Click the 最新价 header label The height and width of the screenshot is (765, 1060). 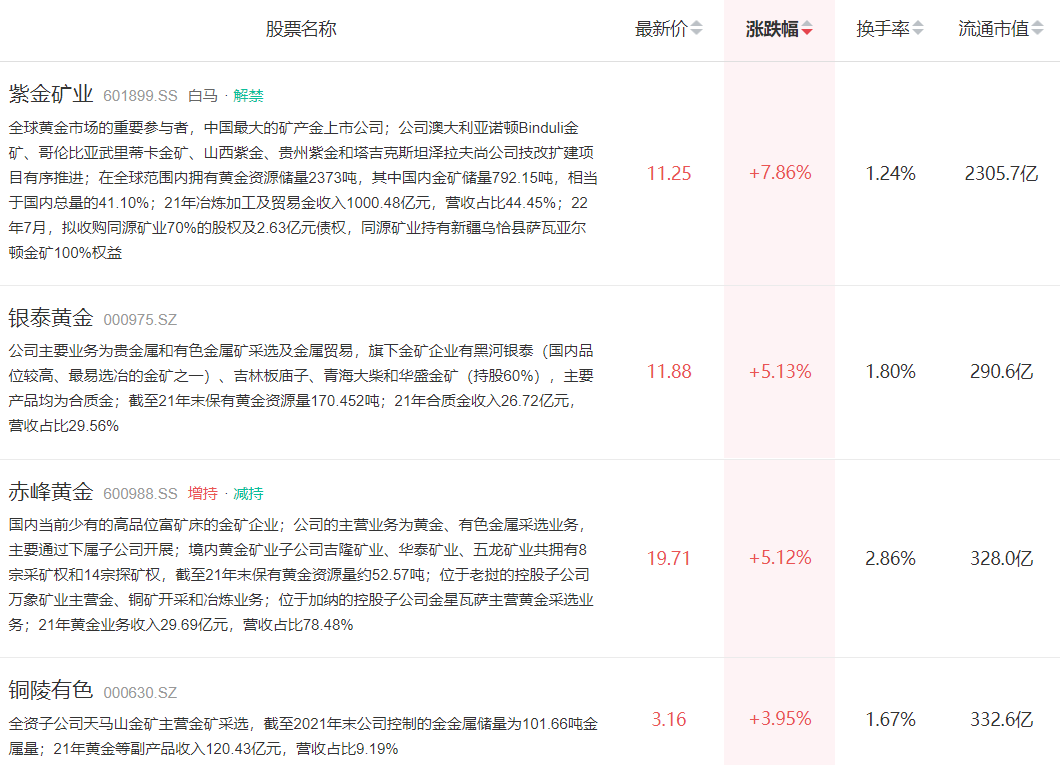[661, 29]
